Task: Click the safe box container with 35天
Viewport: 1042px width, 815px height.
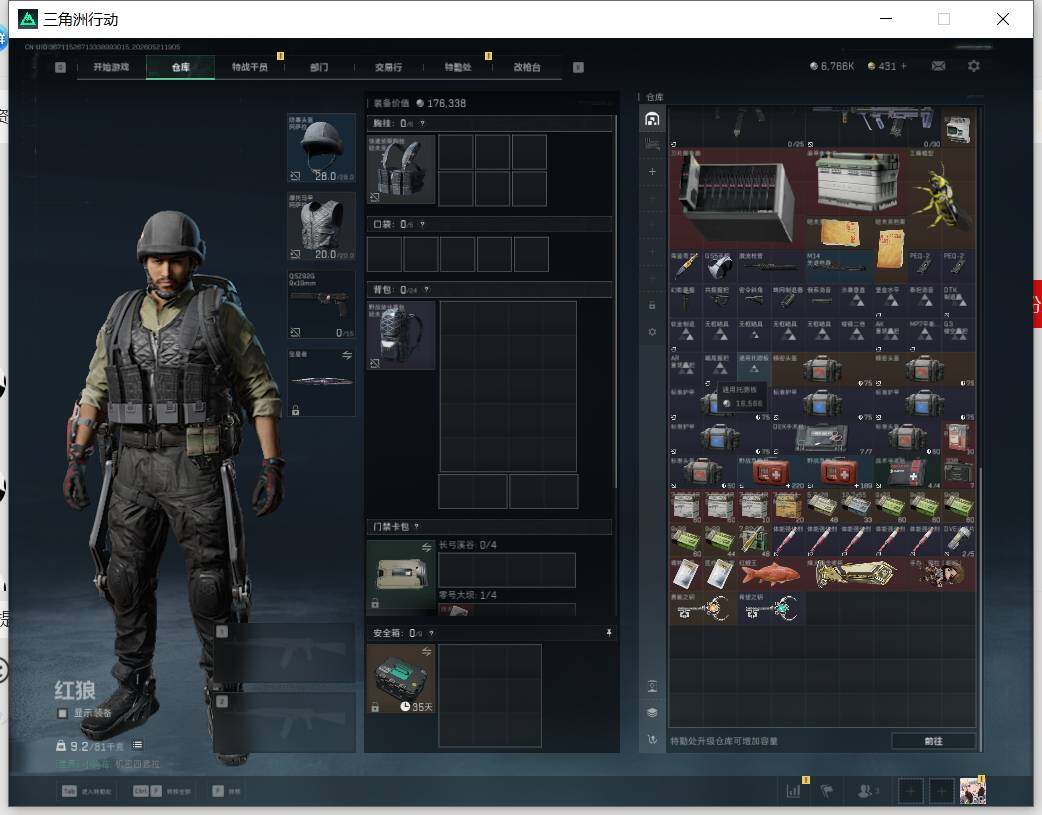Action: [x=401, y=679]
